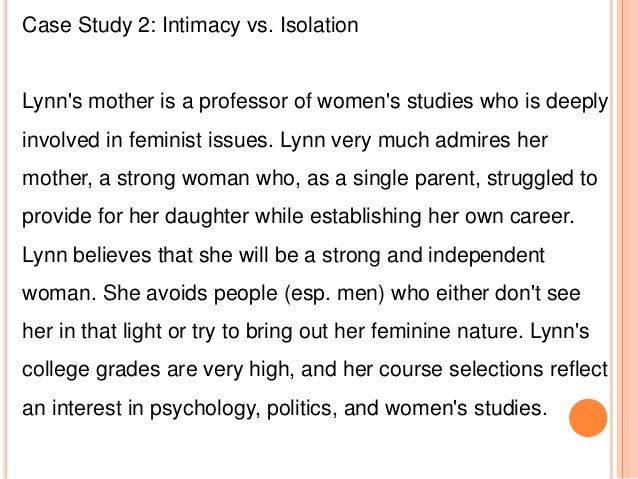Image resolution: width=638 pixels, height=479 pixels.
Task: Select the word 'Intimacy' in the title
Action: click(201, 26)
